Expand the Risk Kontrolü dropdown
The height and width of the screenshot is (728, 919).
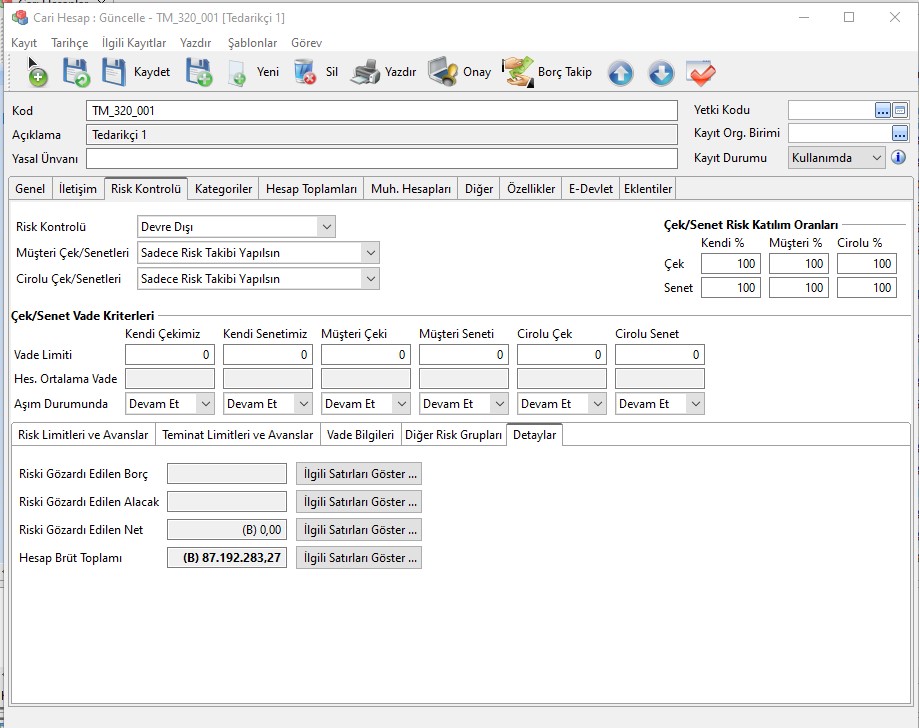click(326, 227)
